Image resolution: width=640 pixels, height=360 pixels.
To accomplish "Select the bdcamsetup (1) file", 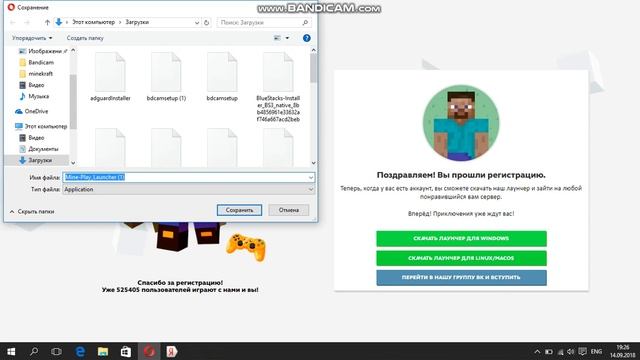I will (x=166, y=77).
